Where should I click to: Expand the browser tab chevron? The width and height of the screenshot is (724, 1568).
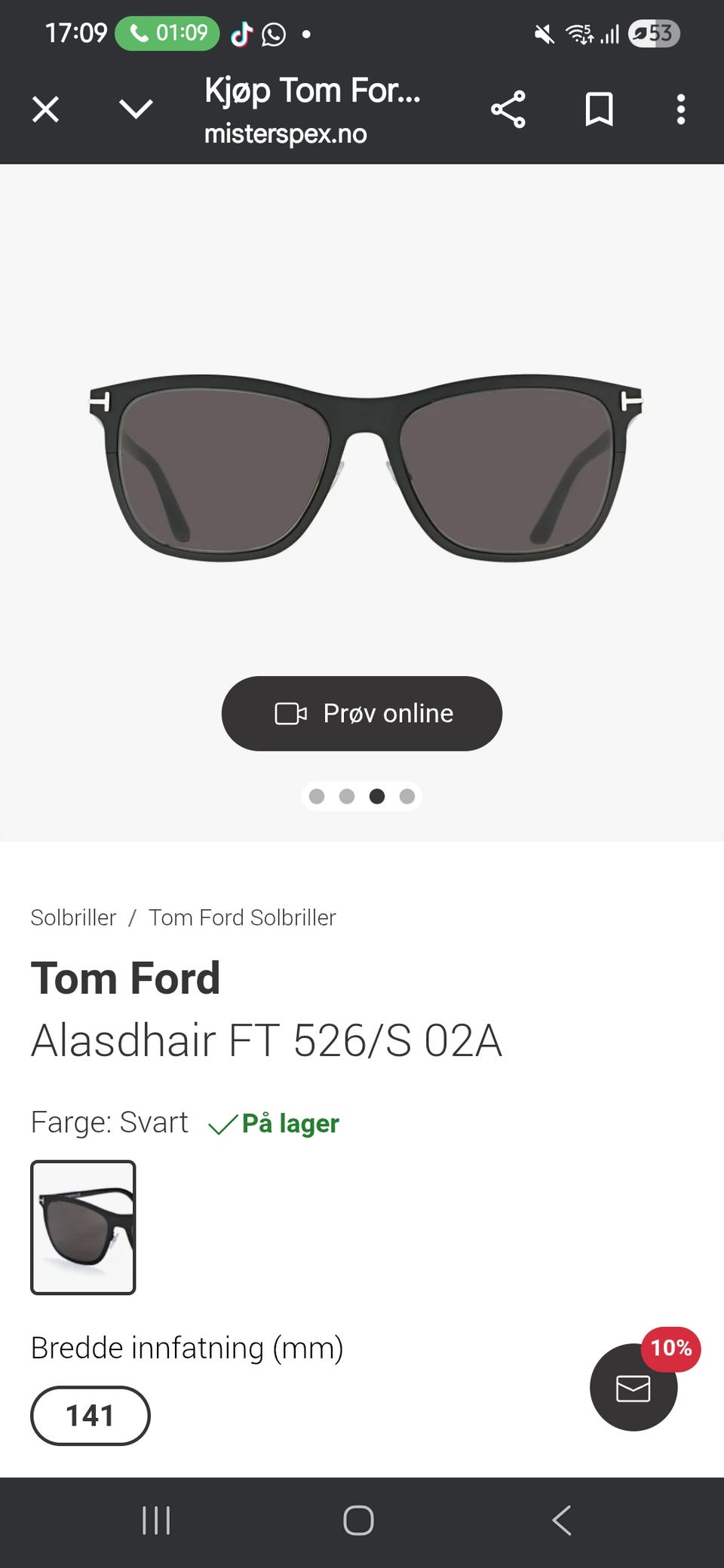136,110
